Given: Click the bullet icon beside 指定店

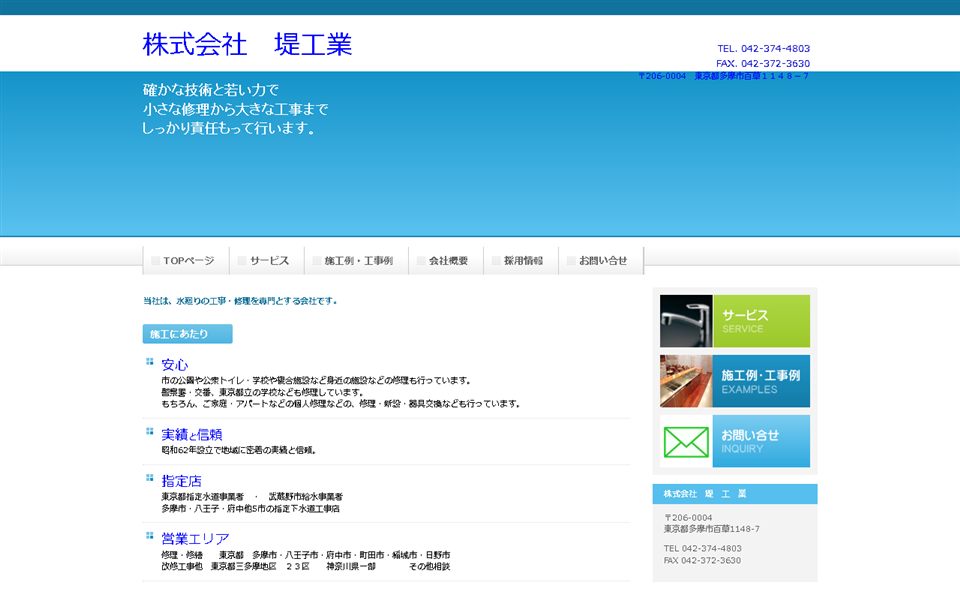Looking at the screenshot, I should 149,478.
